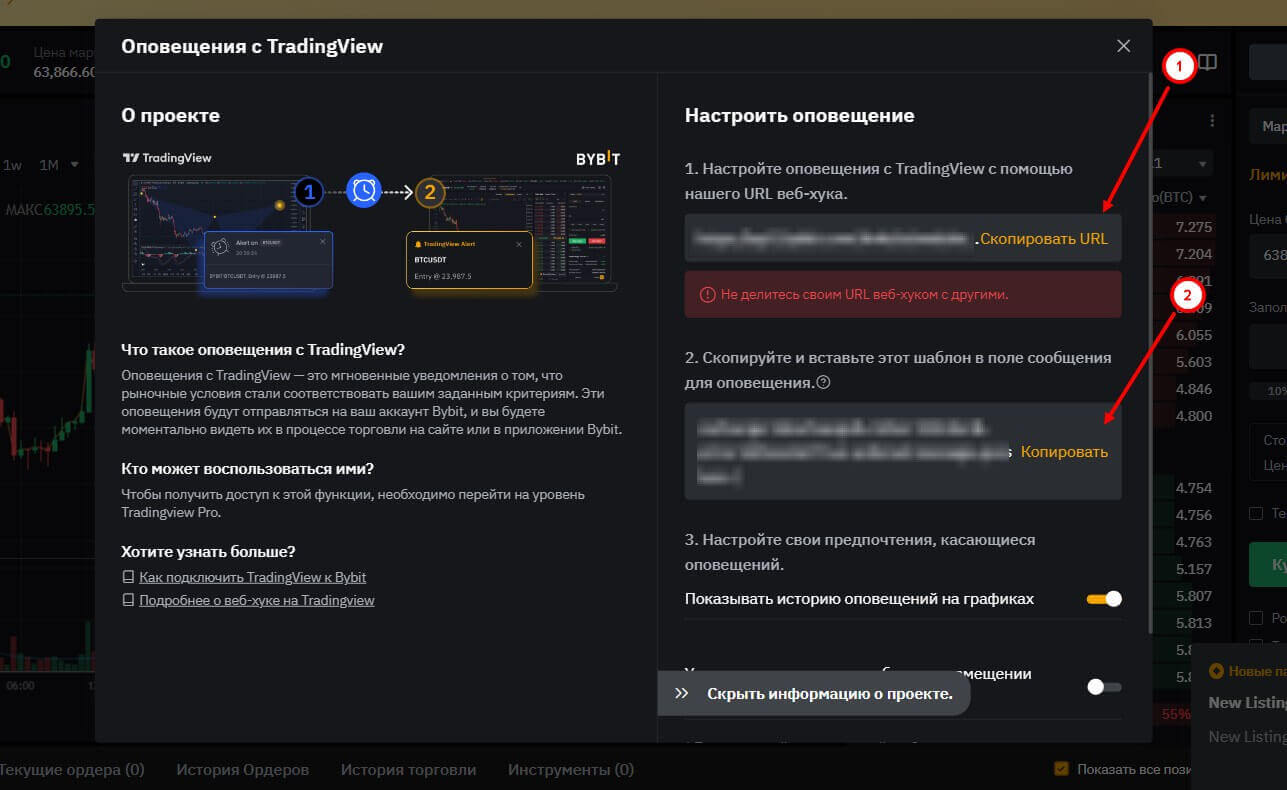The width and height of the screenshot is (1287, 790).
Task: Click the document icon beside the webhook guide
Action: click(128, 600)
